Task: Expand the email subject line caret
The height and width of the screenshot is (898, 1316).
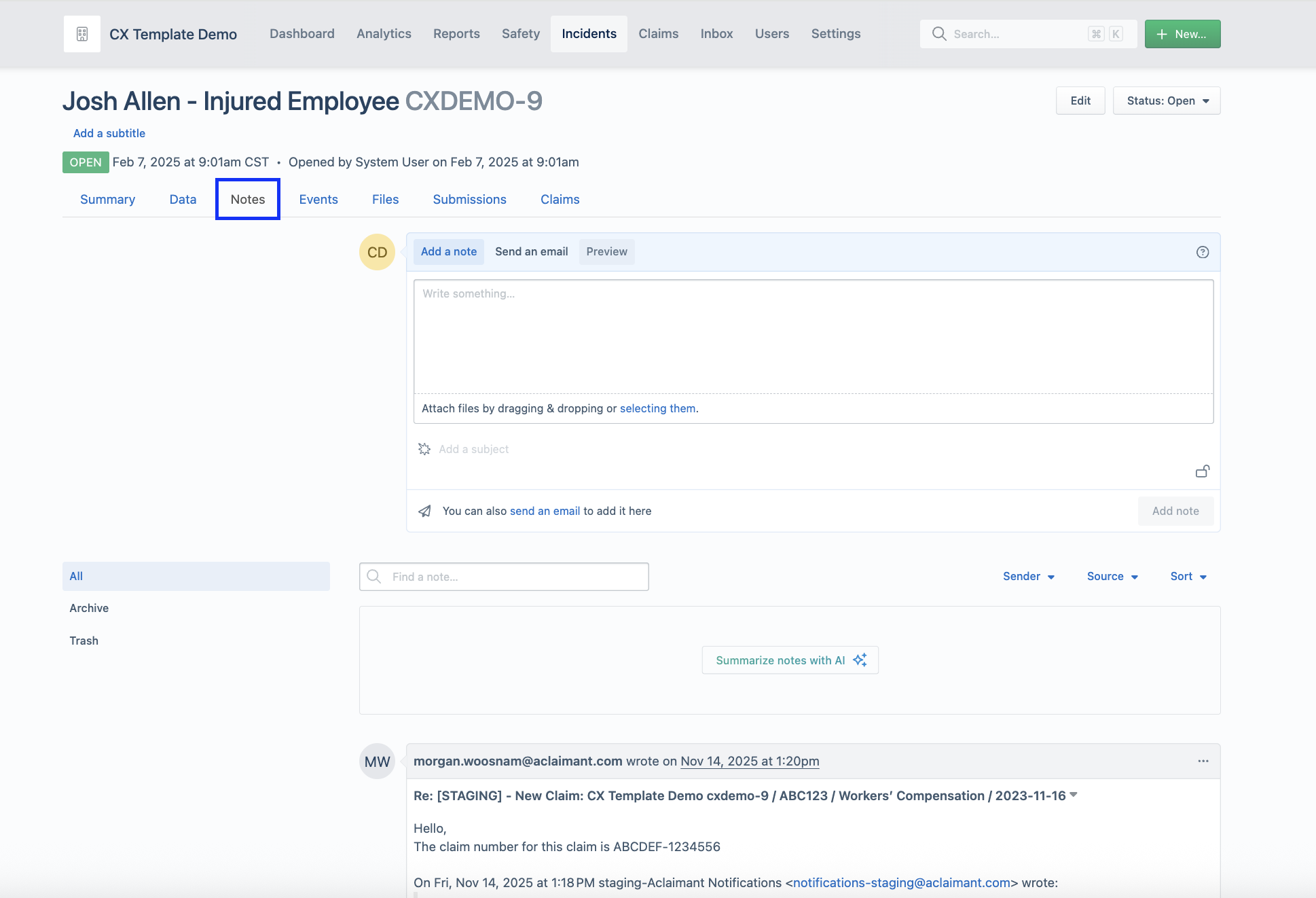Action: [x=1074, y=795]
